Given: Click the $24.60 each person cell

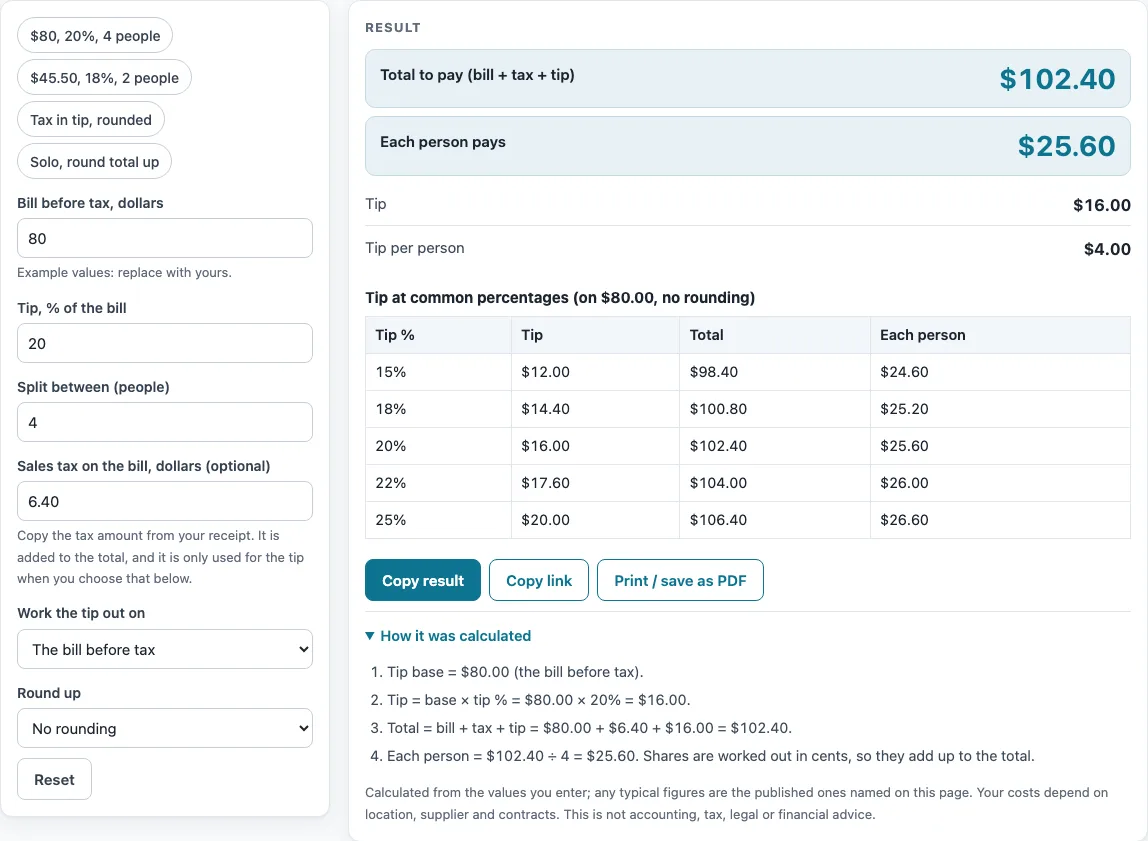Looking at the screenshot, I should [1000, 372].
